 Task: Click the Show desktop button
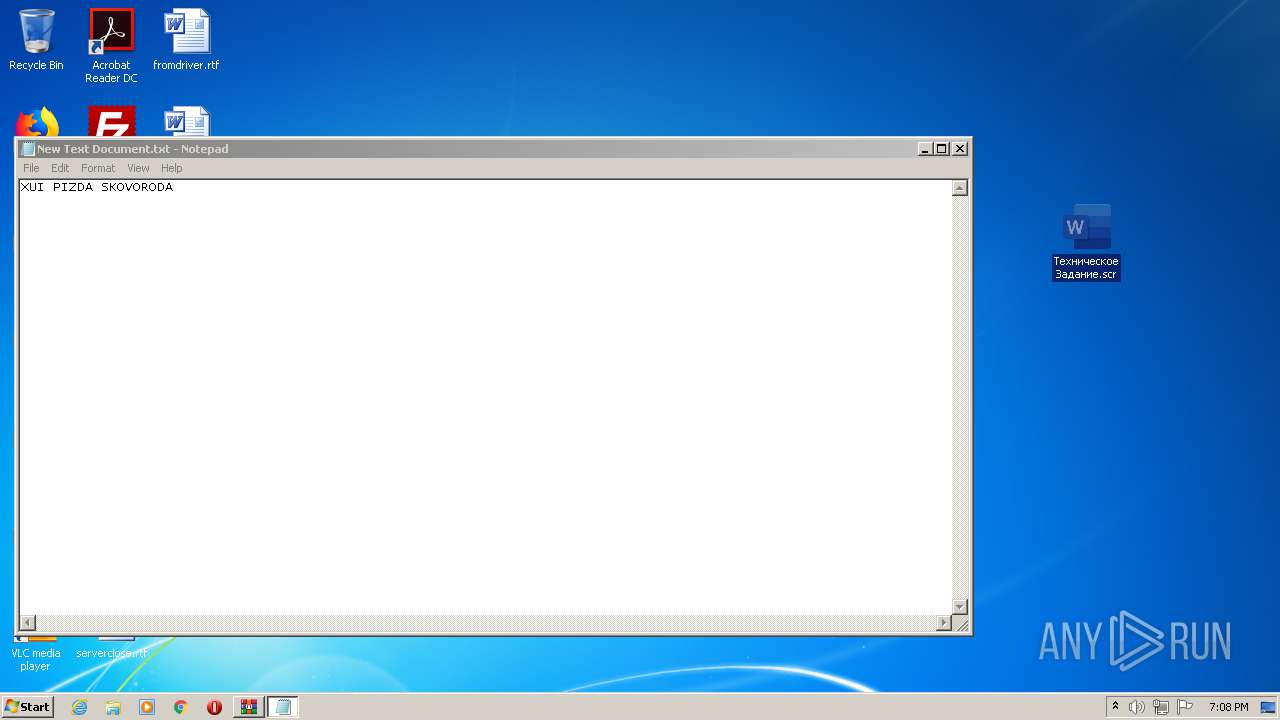click(x=1268, y=707)
